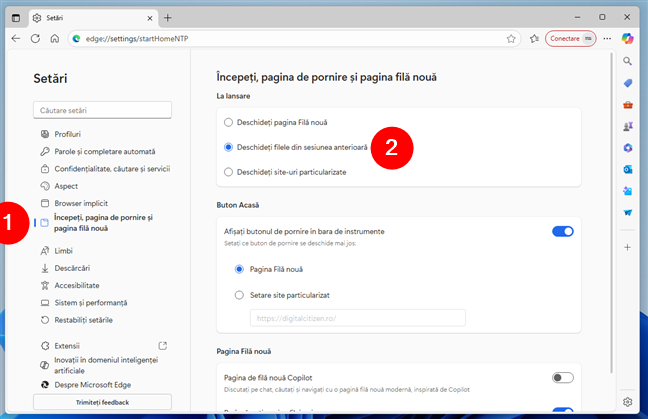The height and width of the screenshot is (419, 648).
Task: Click the browser refresh icon
Action: [35, 38]
